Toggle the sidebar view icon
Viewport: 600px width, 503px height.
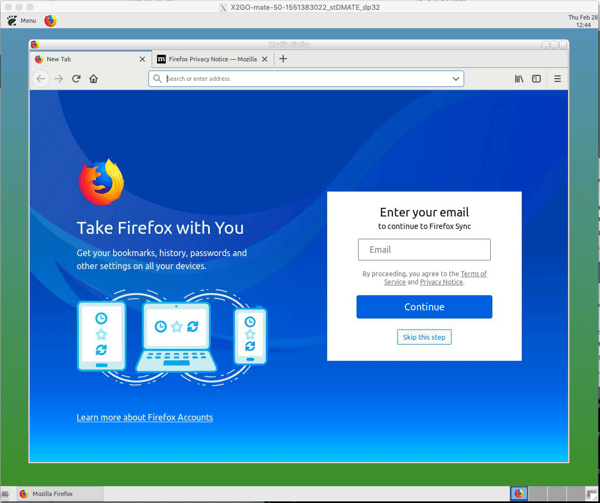point(536,79)
